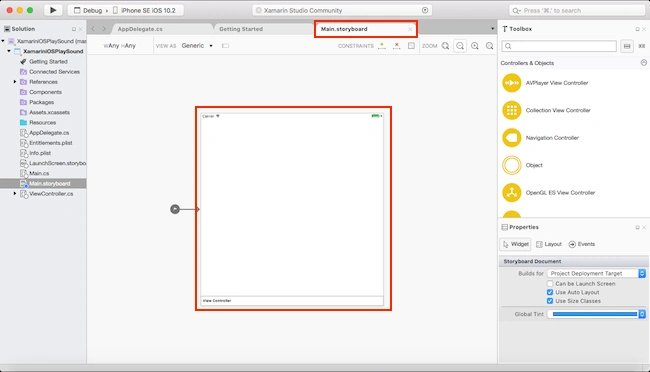Switch to Layout properties section
The image size is (650, 372).
549,244
